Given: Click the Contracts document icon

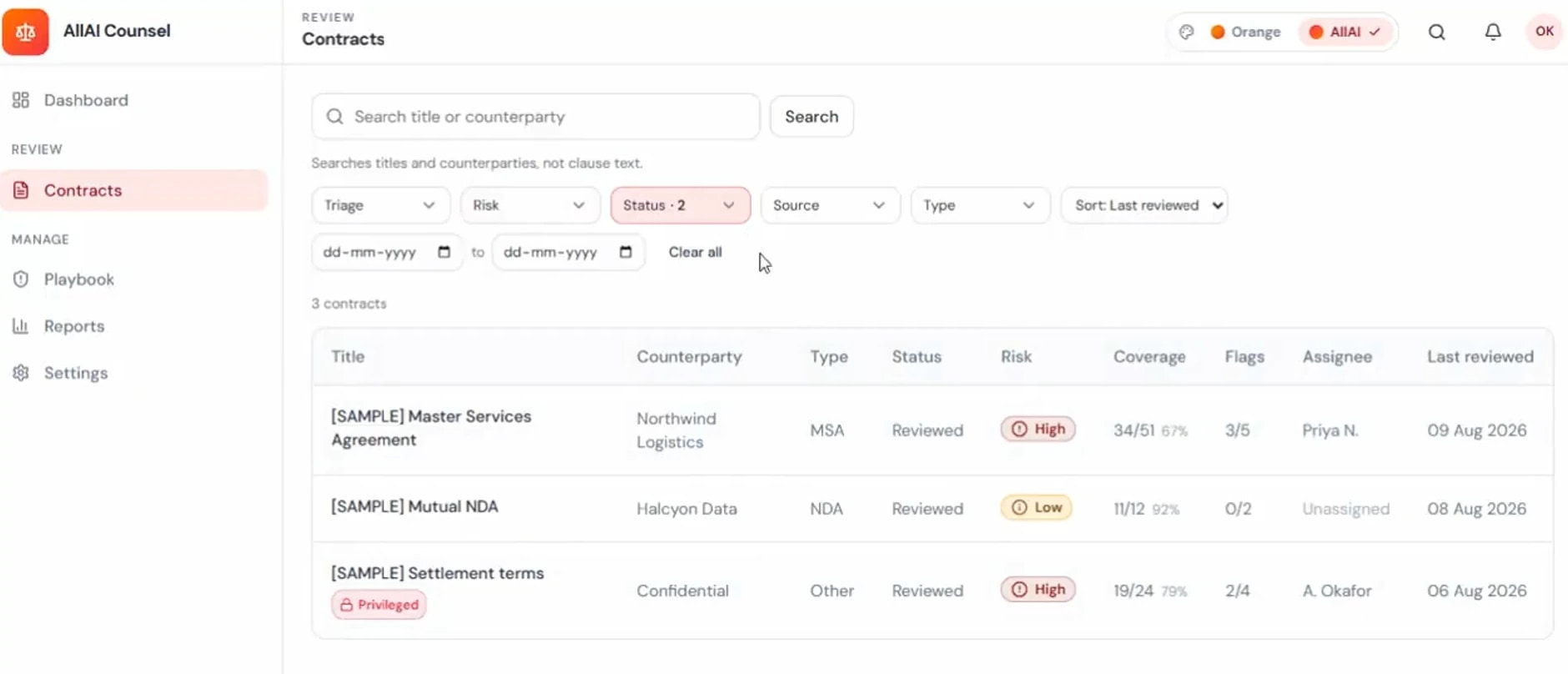Looking at the screenshot, I should [x=21, y=190].
